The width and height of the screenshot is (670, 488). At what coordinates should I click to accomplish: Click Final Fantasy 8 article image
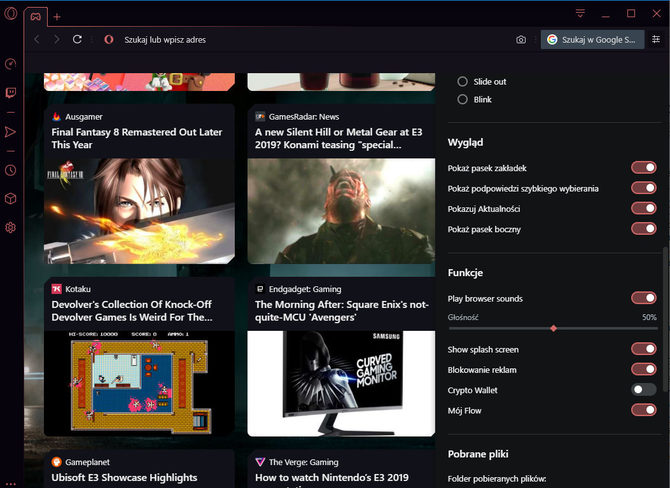[x=139, y=211]
